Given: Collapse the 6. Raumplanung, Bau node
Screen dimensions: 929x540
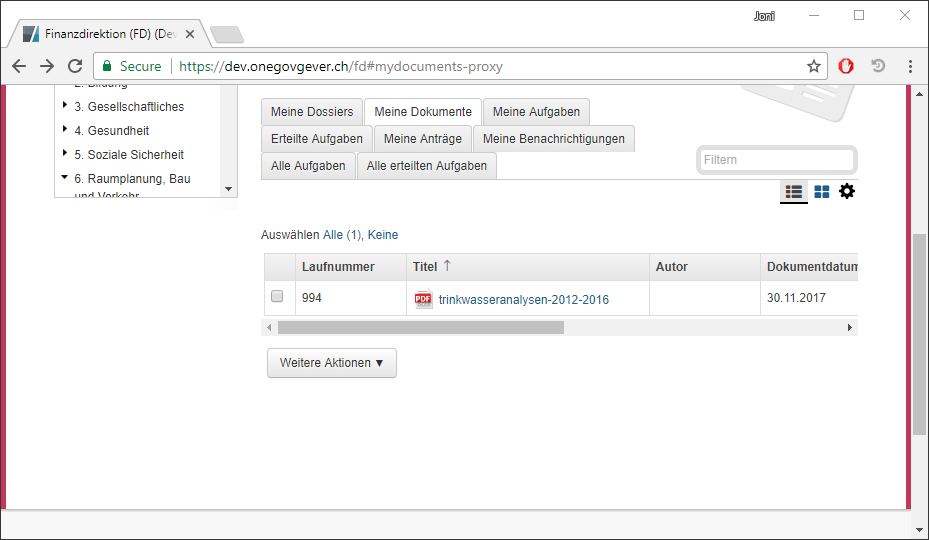Looking at the screenshot, I should tap(65, 177).
